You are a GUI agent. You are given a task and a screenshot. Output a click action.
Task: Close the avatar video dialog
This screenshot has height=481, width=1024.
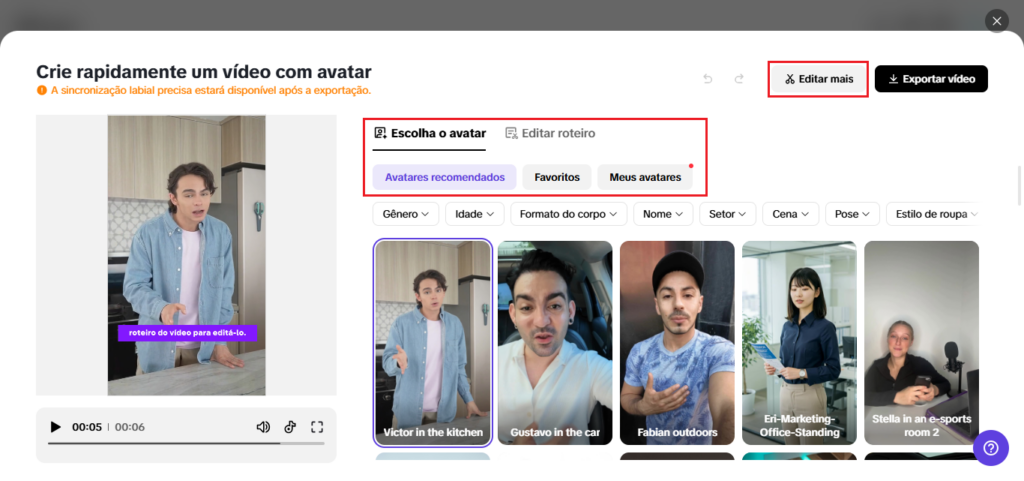pos(997,21)
